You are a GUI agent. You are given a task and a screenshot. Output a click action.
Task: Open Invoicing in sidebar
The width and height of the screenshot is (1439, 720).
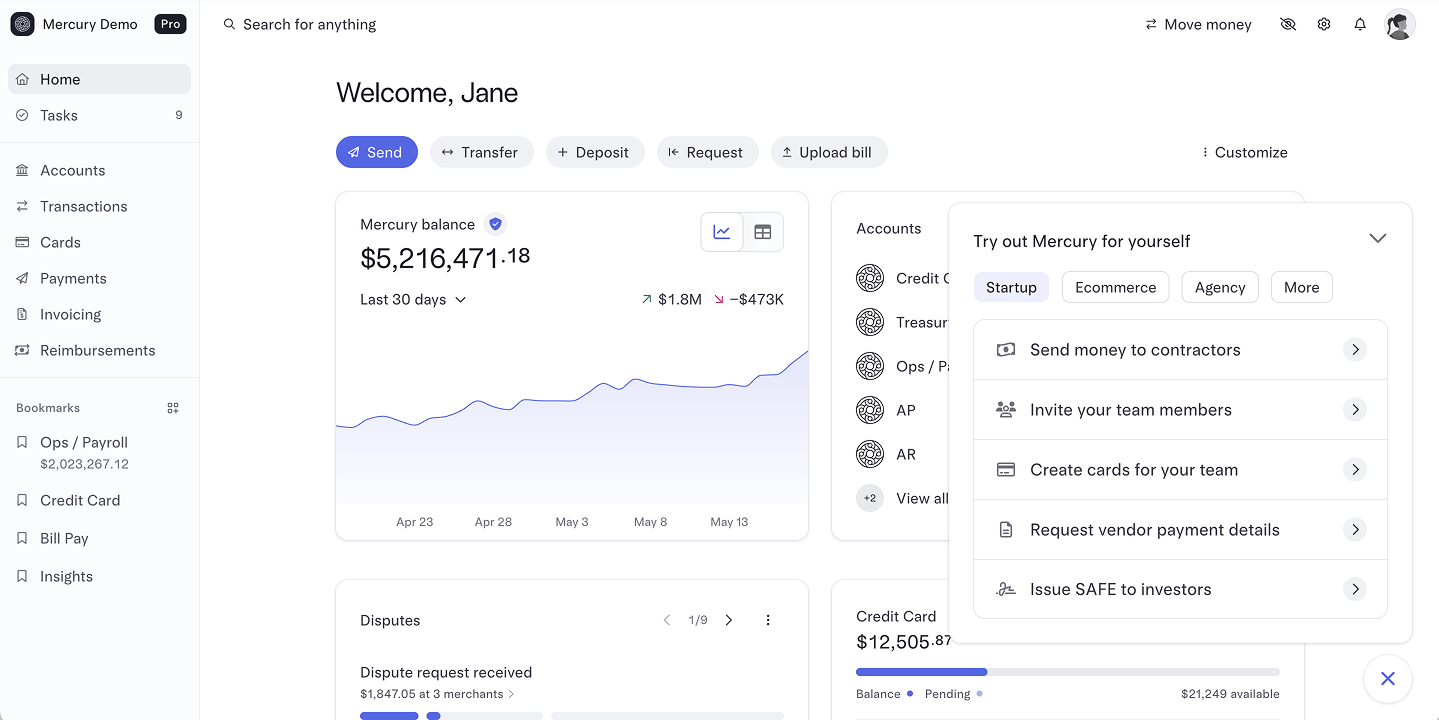click(x=99, y=314)
